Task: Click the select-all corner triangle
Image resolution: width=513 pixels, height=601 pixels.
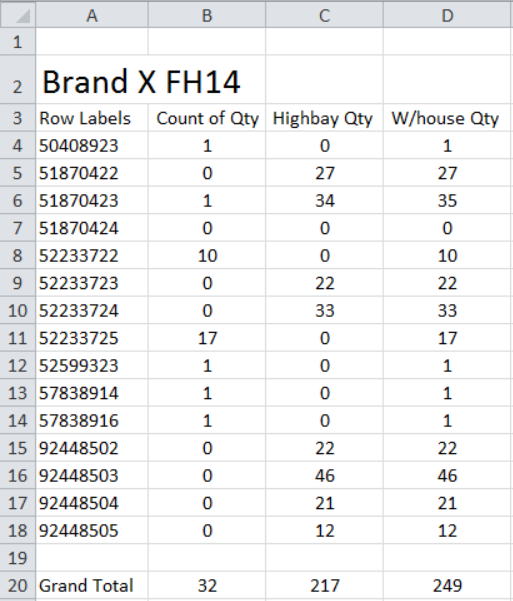Action: pos(18,15)
